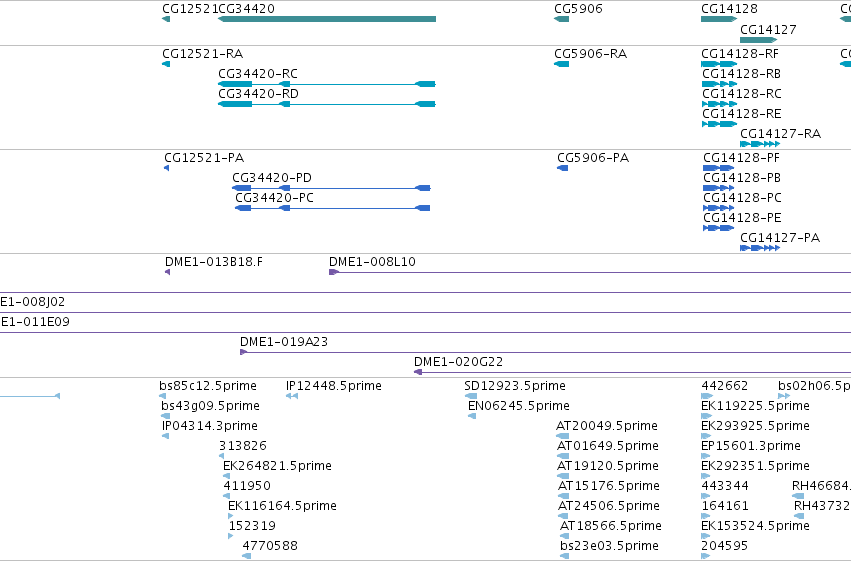Select protein CG34420-PD

coord(331,188)
